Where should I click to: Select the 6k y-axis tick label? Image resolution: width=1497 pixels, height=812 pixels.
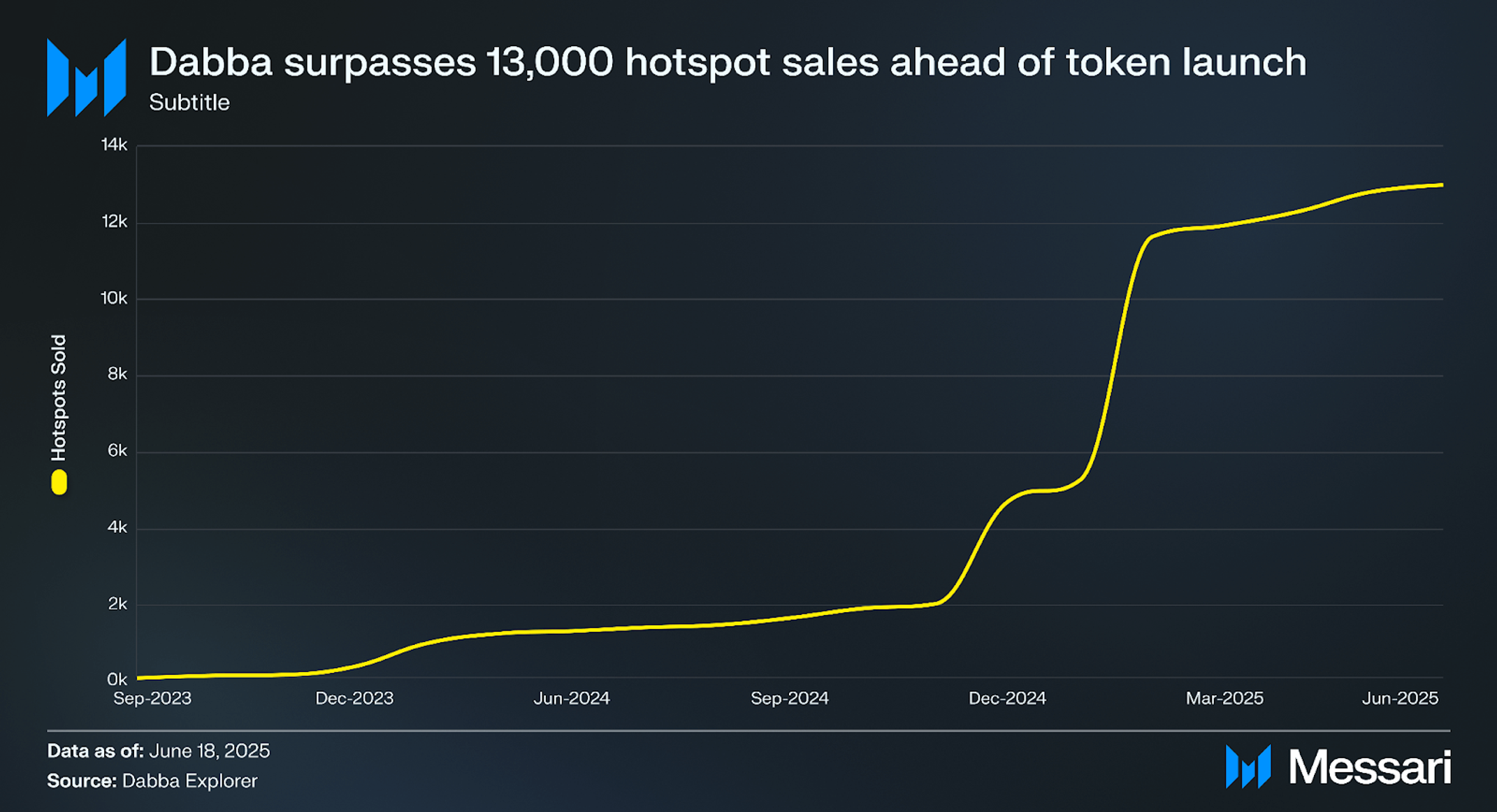coord(117,451)
